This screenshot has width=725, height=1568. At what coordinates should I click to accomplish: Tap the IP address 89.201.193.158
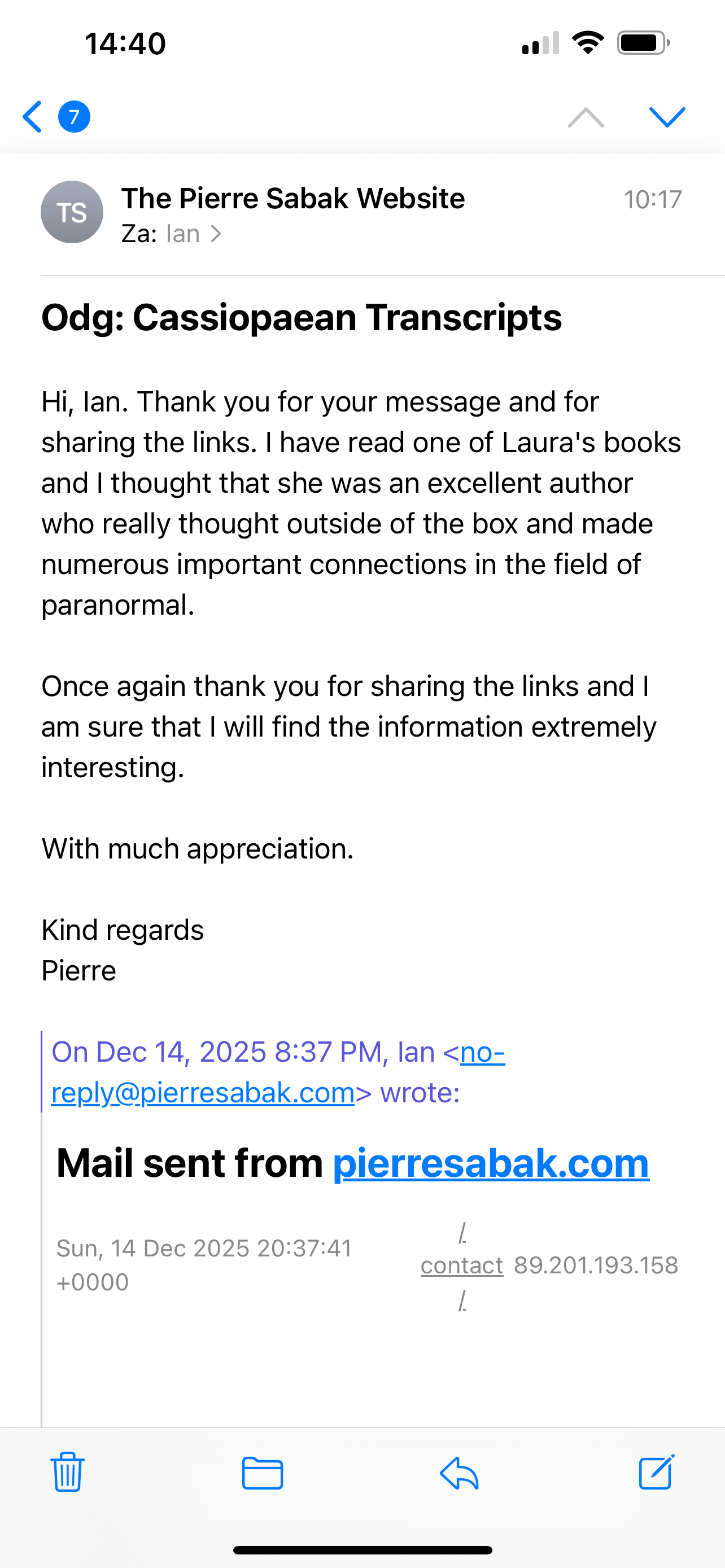[x=595, y=1265]
